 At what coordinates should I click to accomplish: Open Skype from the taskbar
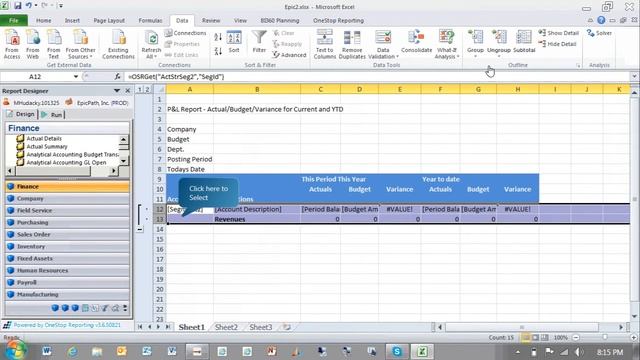click(x=397, y=351)
